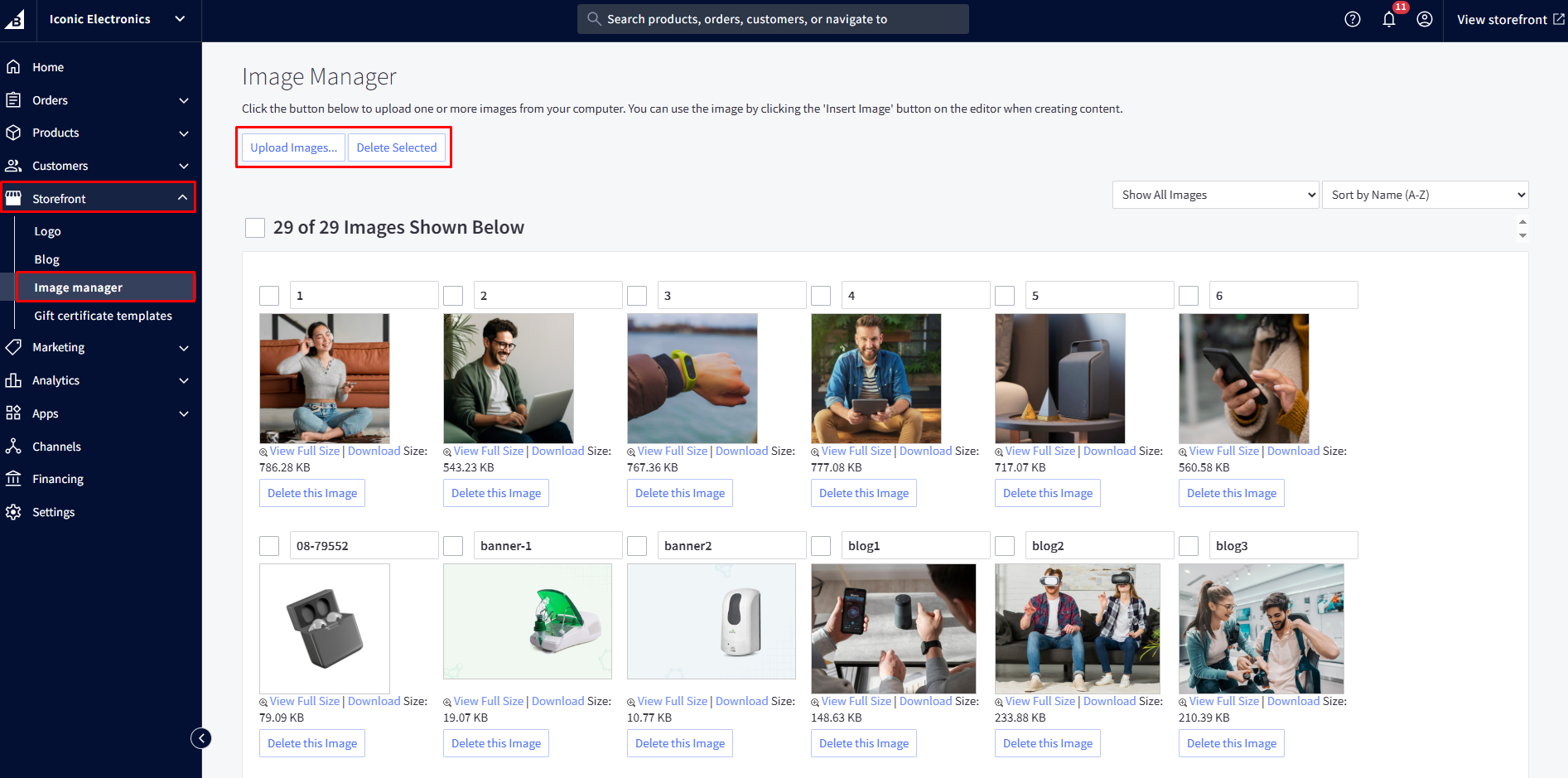This screenshot has width=1568, height=778.
Task: Open the user account profile icon
Action: coord(1425,19)
